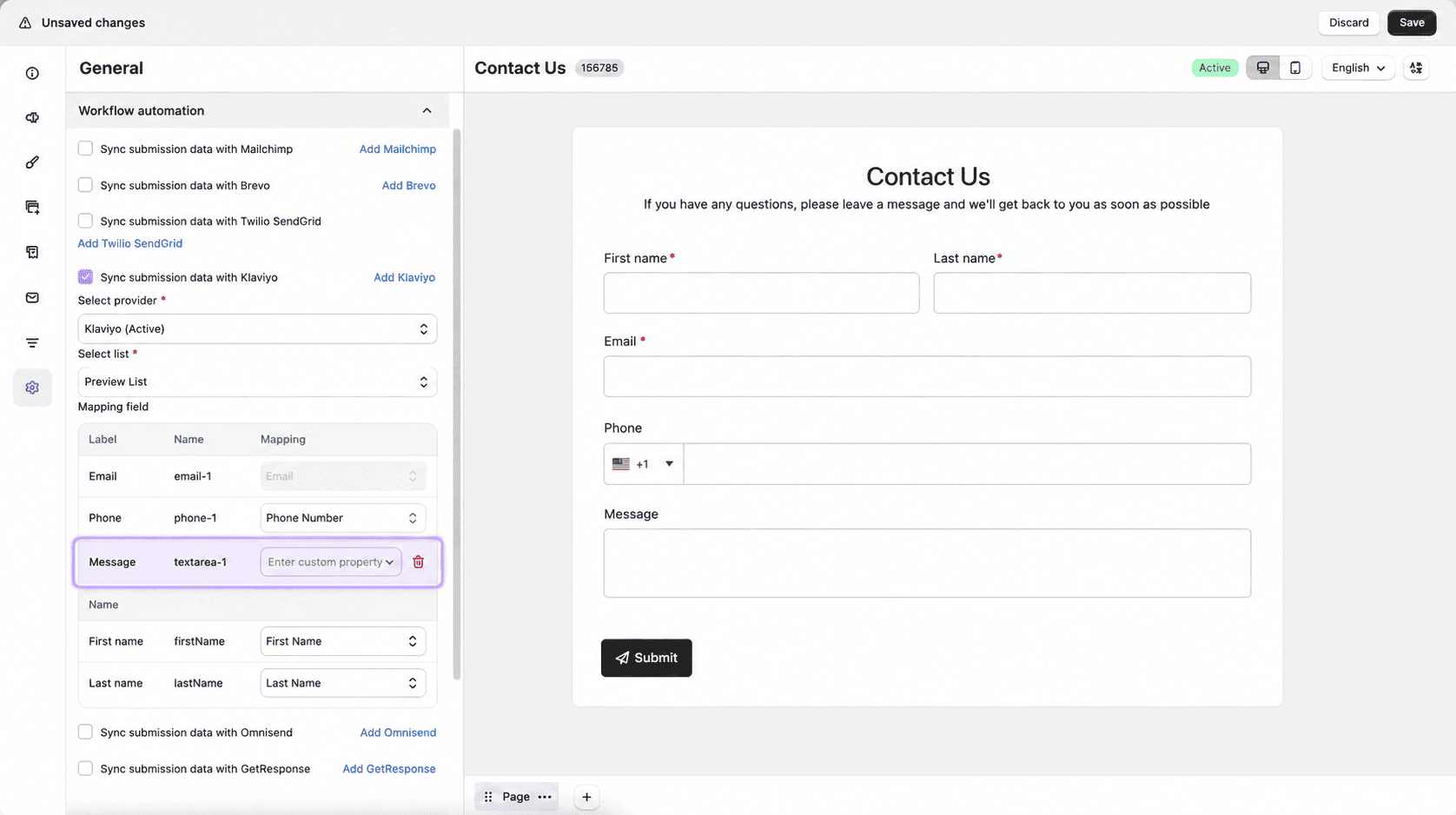The image size is (1456, 815).
Task: Open the +1 country code selector
Action: [x=644, y=464]
